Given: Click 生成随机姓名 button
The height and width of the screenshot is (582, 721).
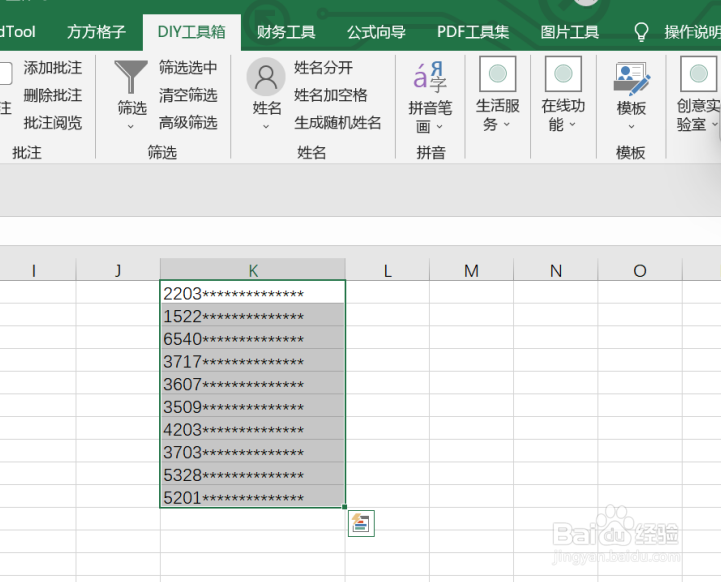Looking at the screenshot, I should pos(338,123).
